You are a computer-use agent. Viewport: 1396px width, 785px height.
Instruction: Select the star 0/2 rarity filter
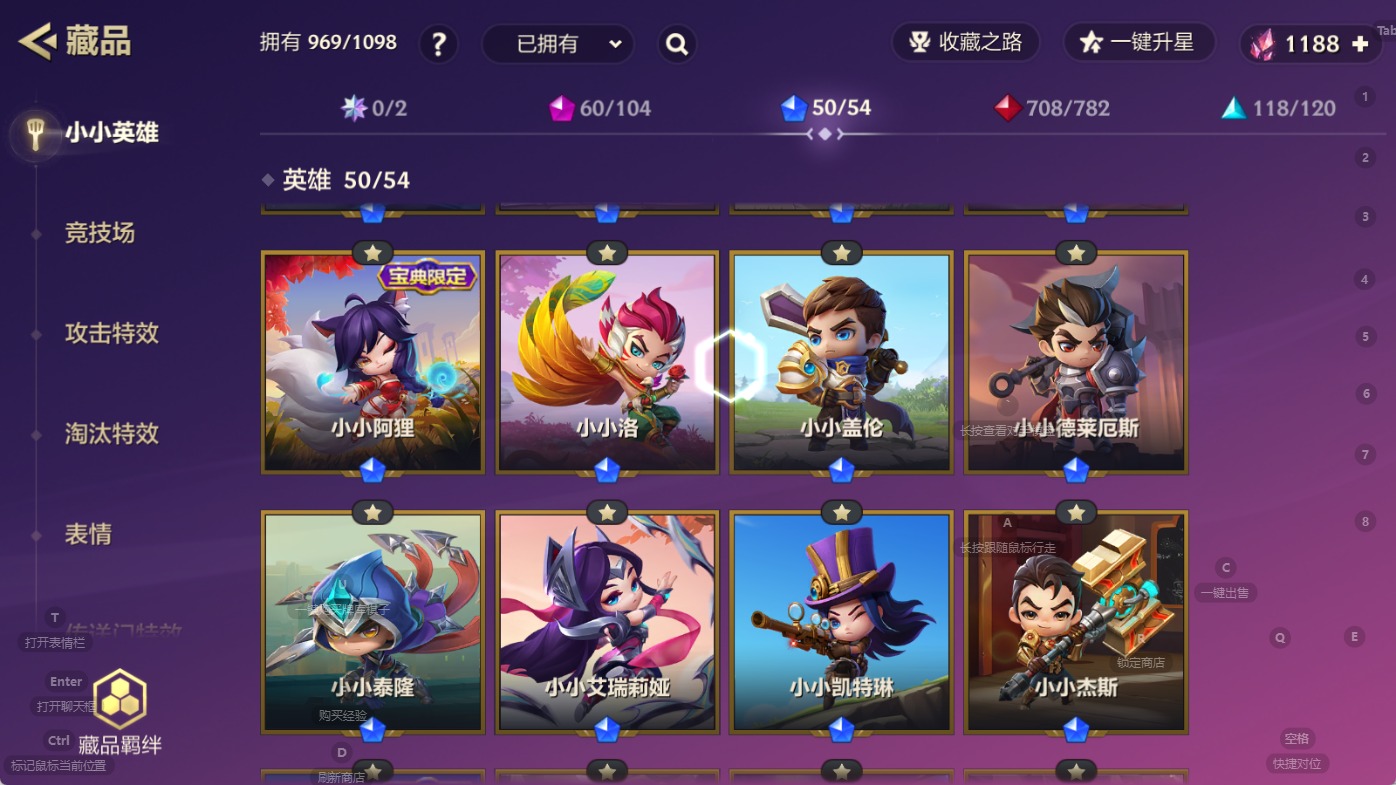(x=374, y=108)
